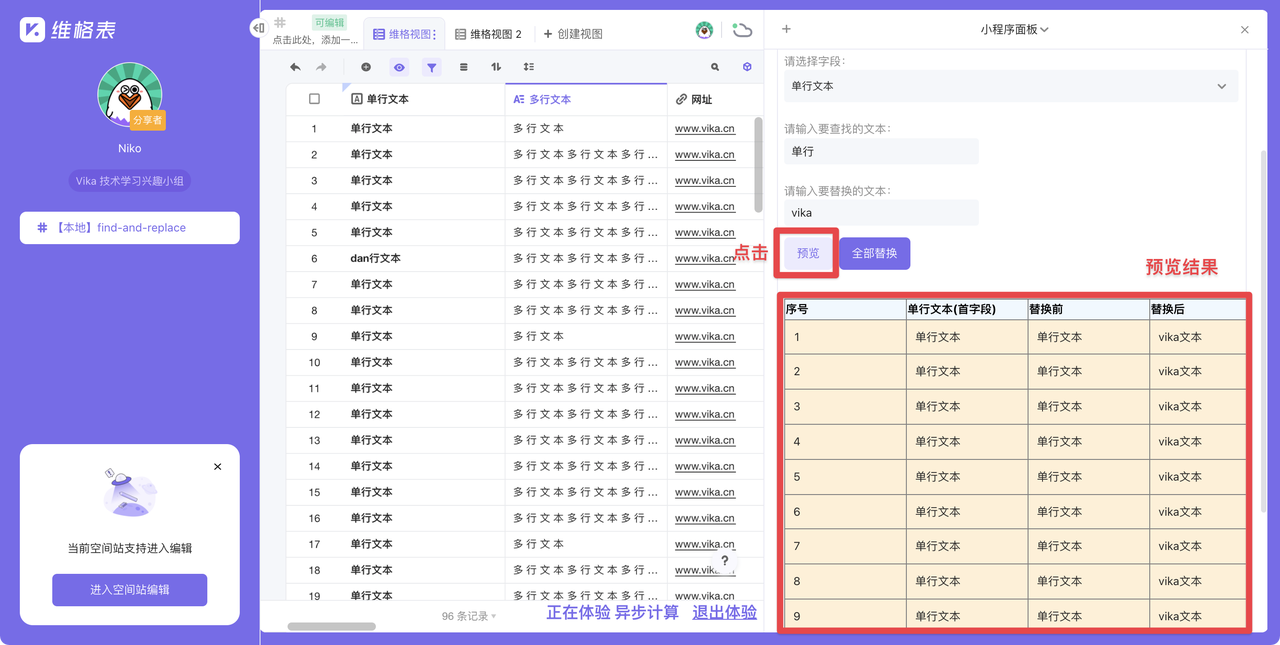Click the API cube icon on the toolbar
The image size is (1280, 645).
click(x=746, y=66)
